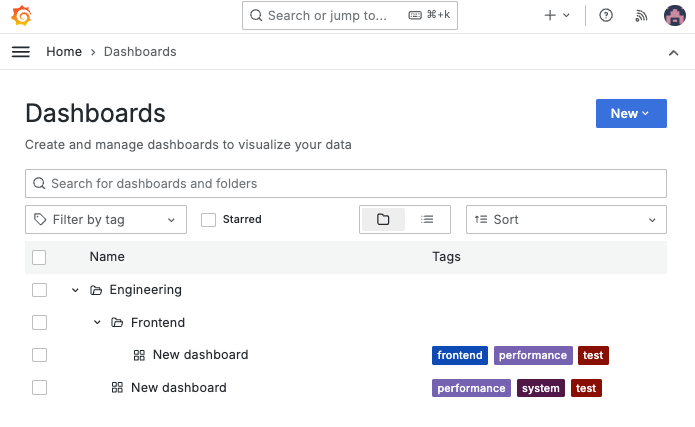The height and width of the screenshot is (427, 695).
Task: Open the news RSS feed icon
Action: [640, 16]
